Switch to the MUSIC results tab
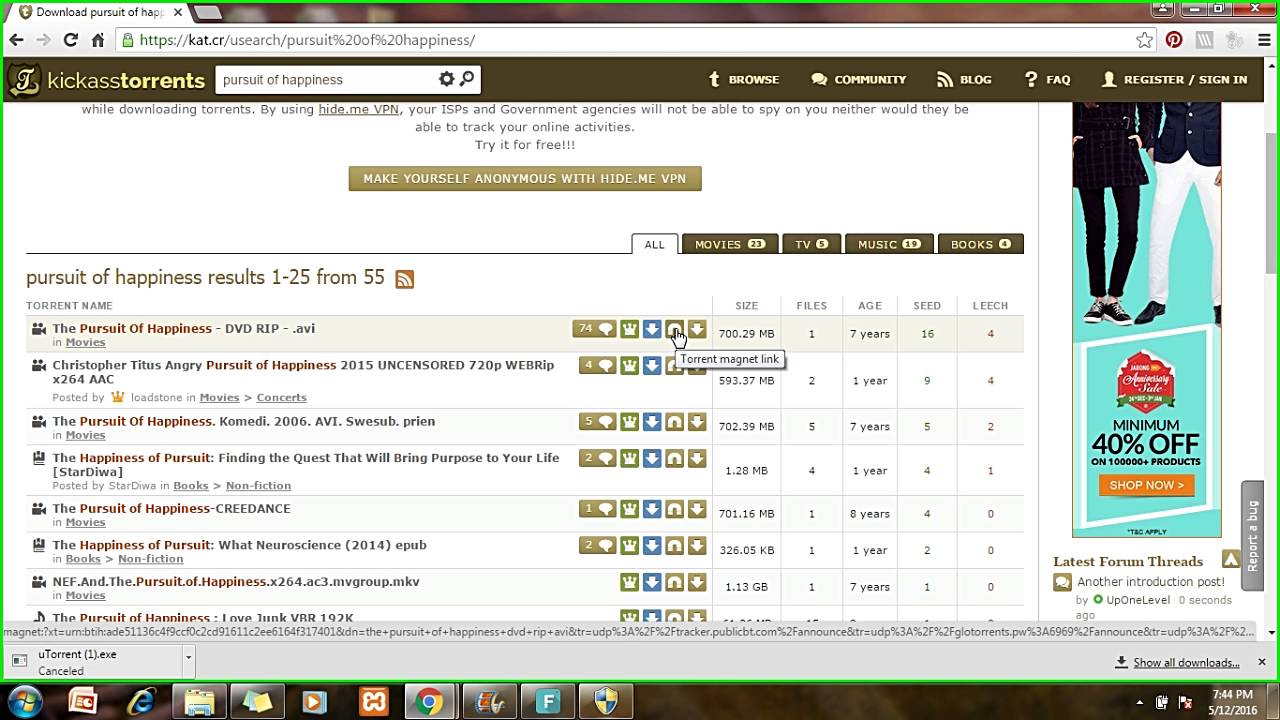This screenshot has height=720, width=1280. [889, 244]
